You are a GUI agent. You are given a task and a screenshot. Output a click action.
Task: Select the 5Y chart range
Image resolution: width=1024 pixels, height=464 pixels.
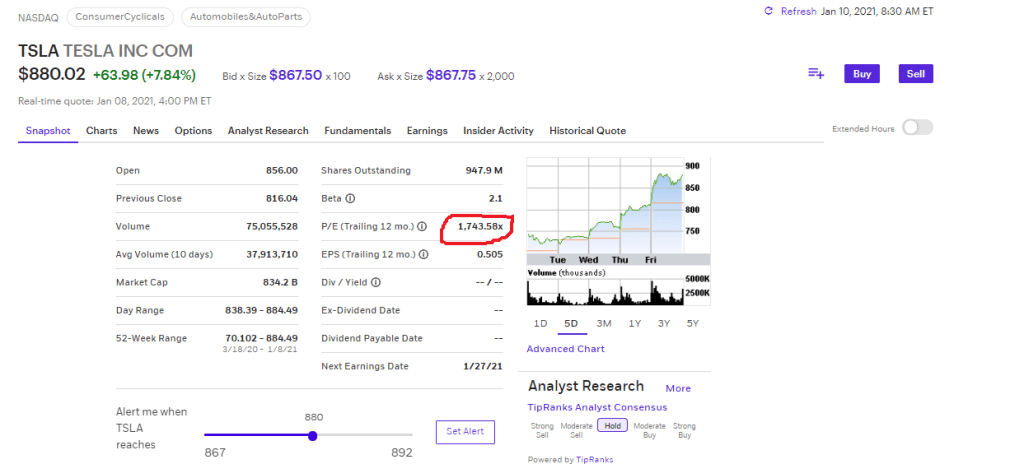693,323
